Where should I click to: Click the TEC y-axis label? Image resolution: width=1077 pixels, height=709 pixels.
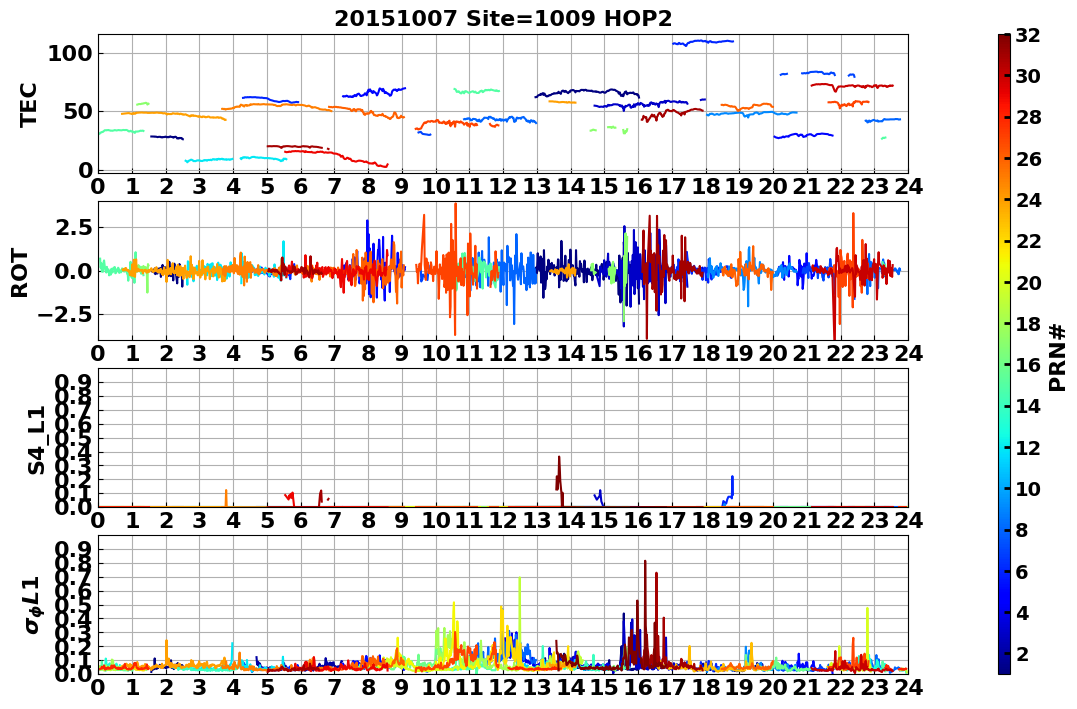click(x=28, y=104)
